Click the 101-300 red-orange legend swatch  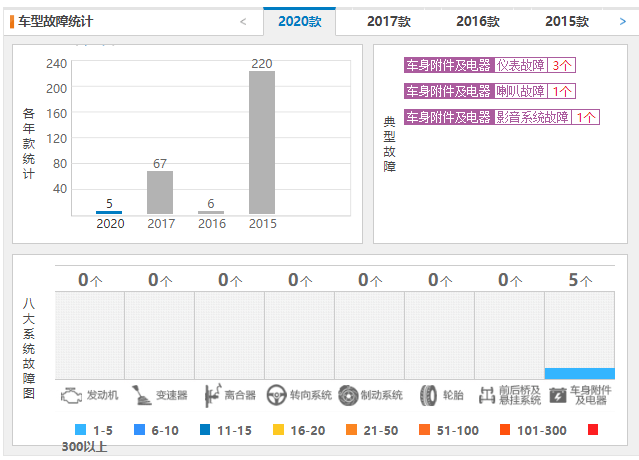point(505,429)
